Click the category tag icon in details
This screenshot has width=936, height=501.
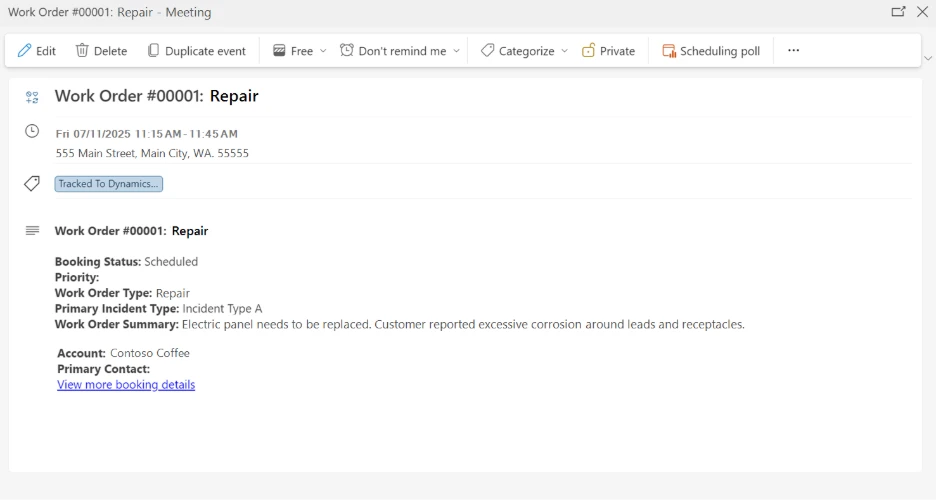point(32,184)
